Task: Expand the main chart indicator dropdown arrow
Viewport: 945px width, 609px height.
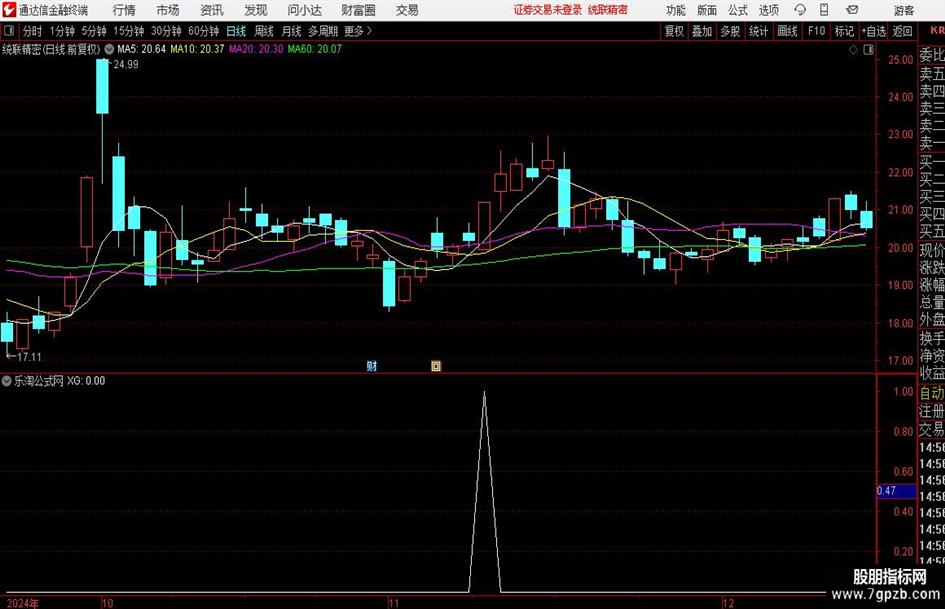Action: coord(109,49)
